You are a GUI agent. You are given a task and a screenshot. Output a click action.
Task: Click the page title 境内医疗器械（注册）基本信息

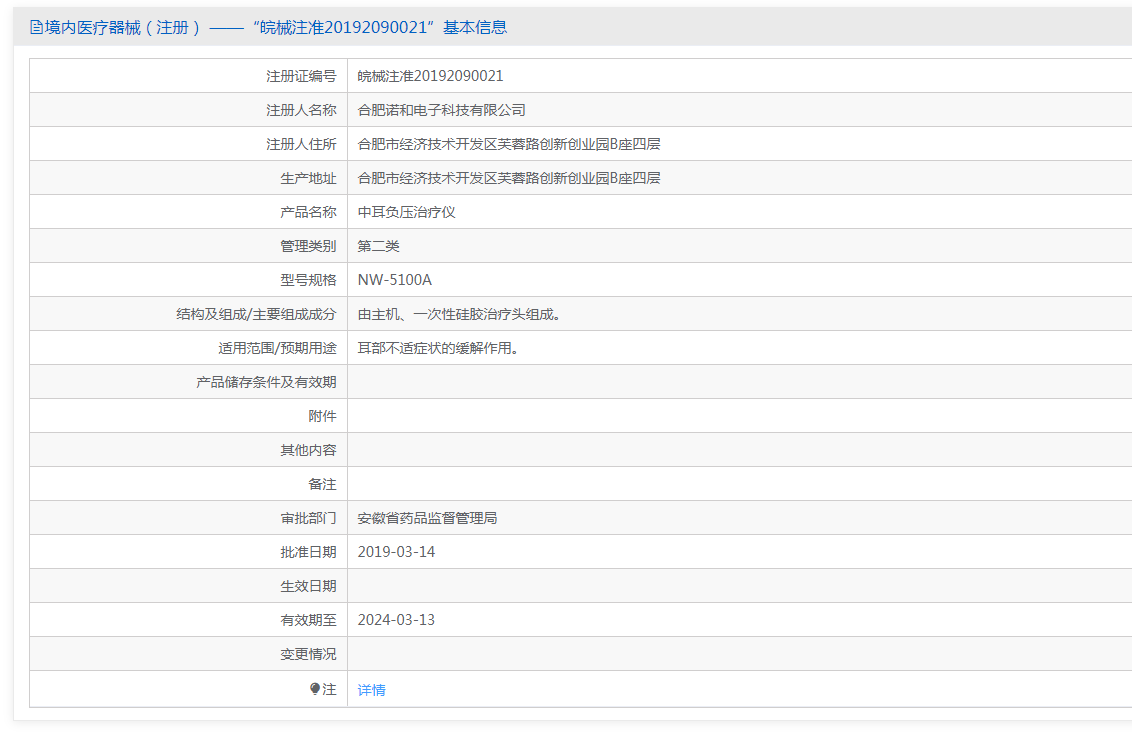[275, 27]
